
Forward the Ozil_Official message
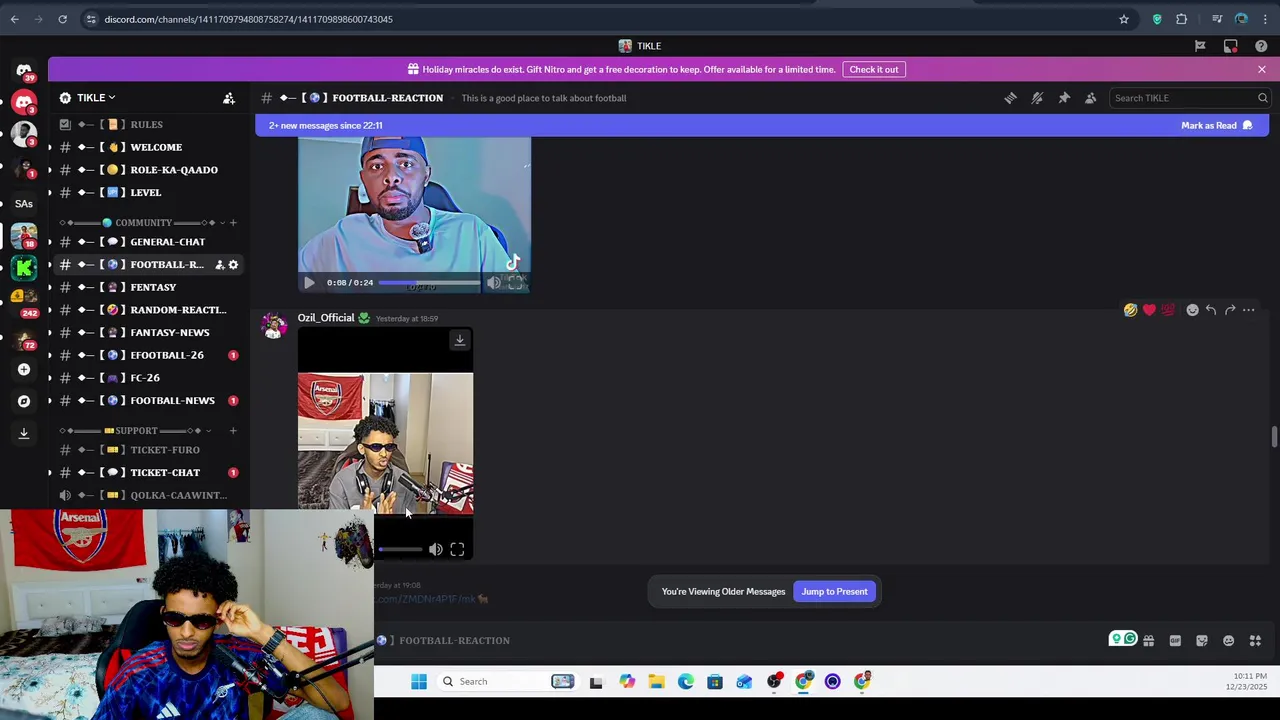point(1230,310)
